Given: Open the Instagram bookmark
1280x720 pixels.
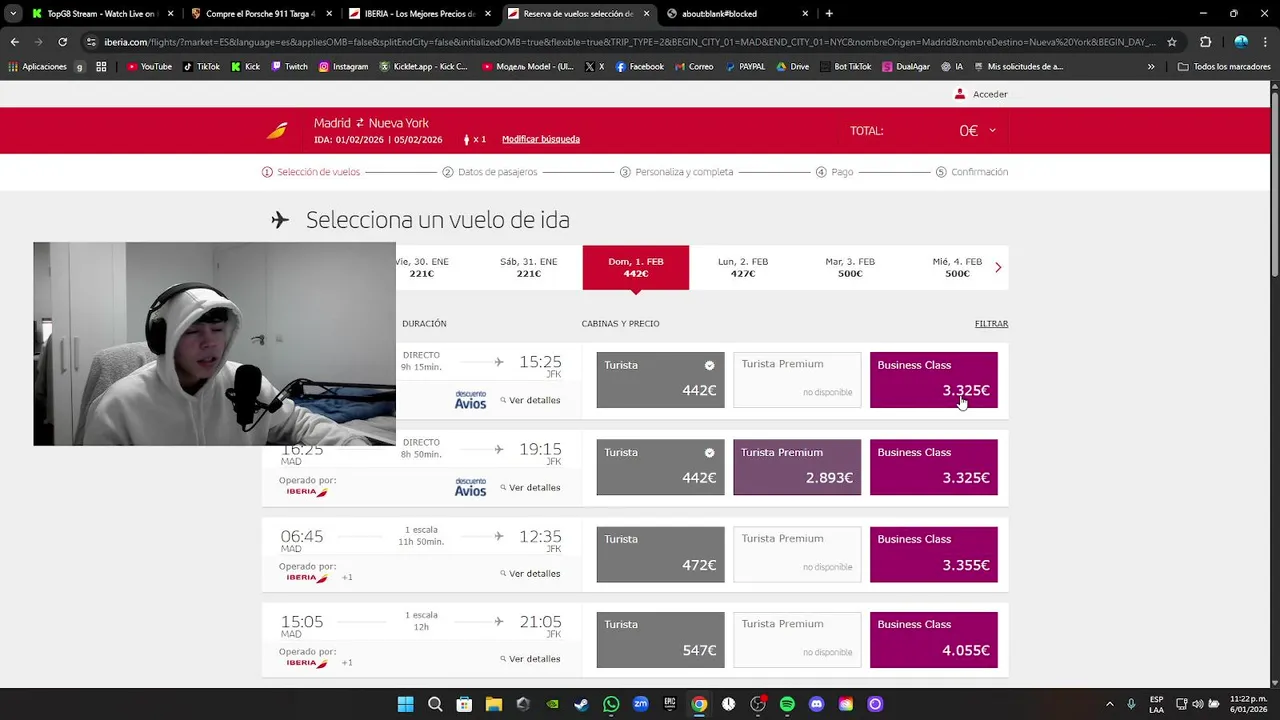Looking at the screenshot, I should click(x=343, y=67).
